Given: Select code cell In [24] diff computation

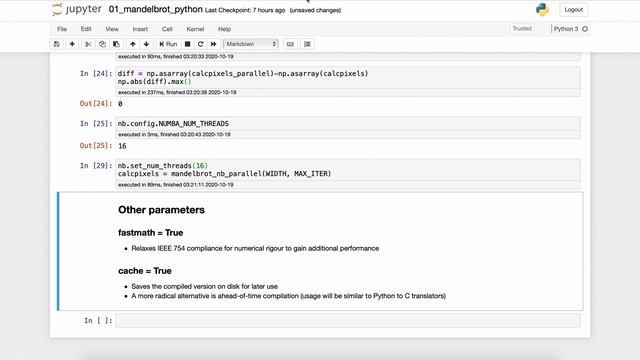Looking at the screenshot, I should (x=348, y=78).
